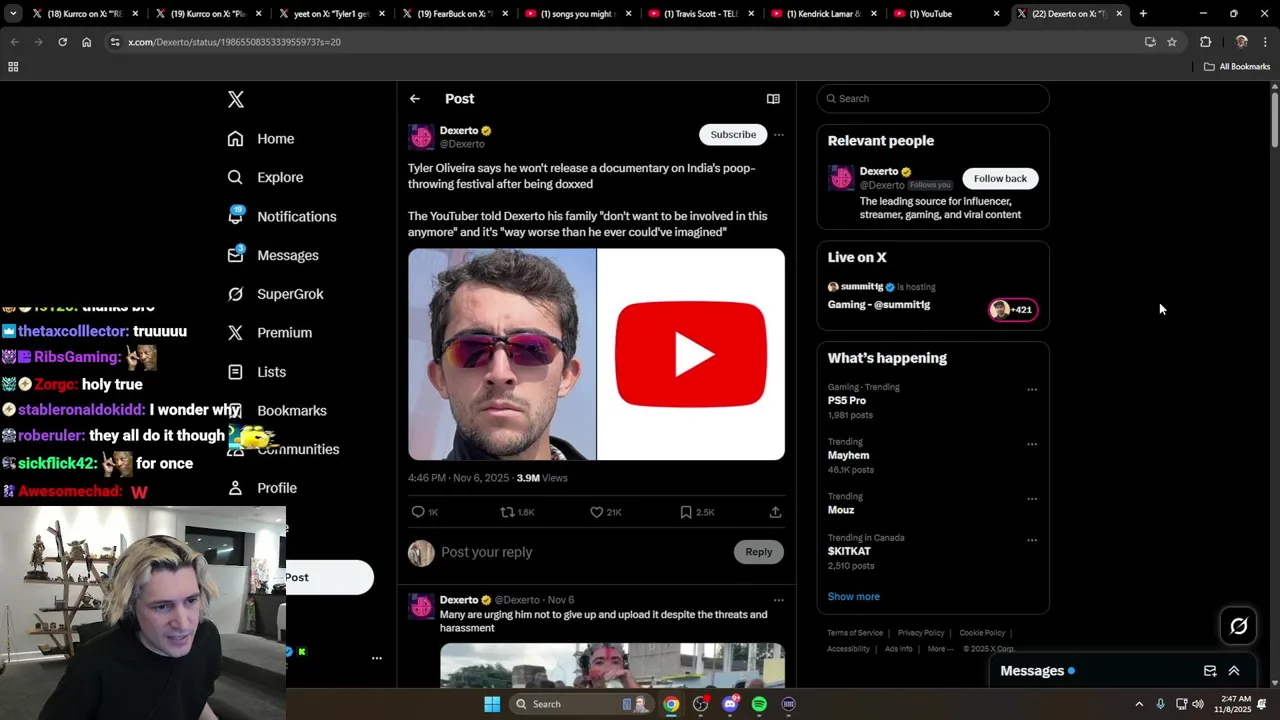
Task: Open the Terms of Service link
Action: tap(855, 633)
